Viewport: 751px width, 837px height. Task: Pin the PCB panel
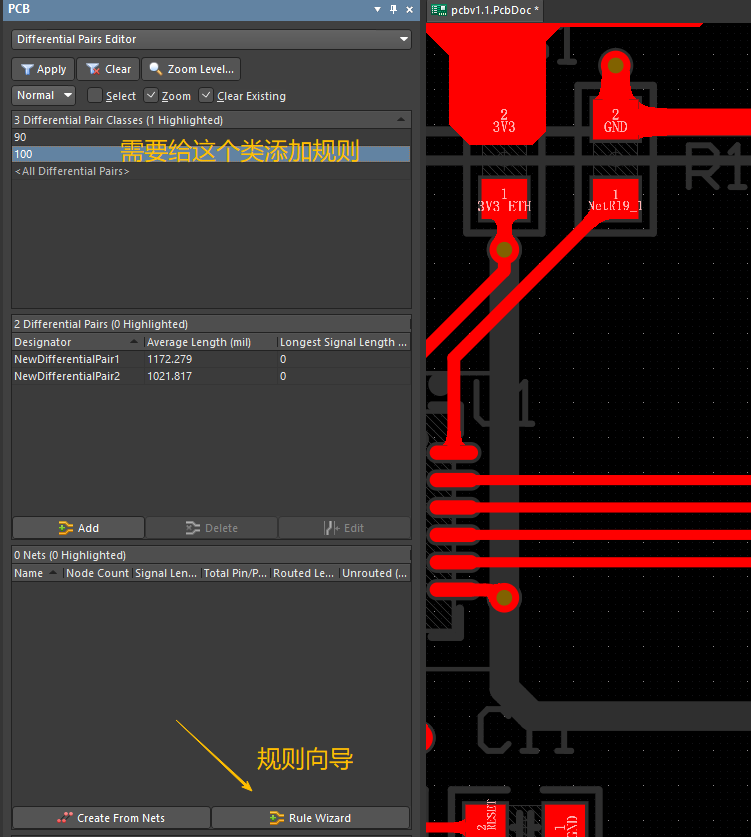pyautogui.click(x=393, y=9)
